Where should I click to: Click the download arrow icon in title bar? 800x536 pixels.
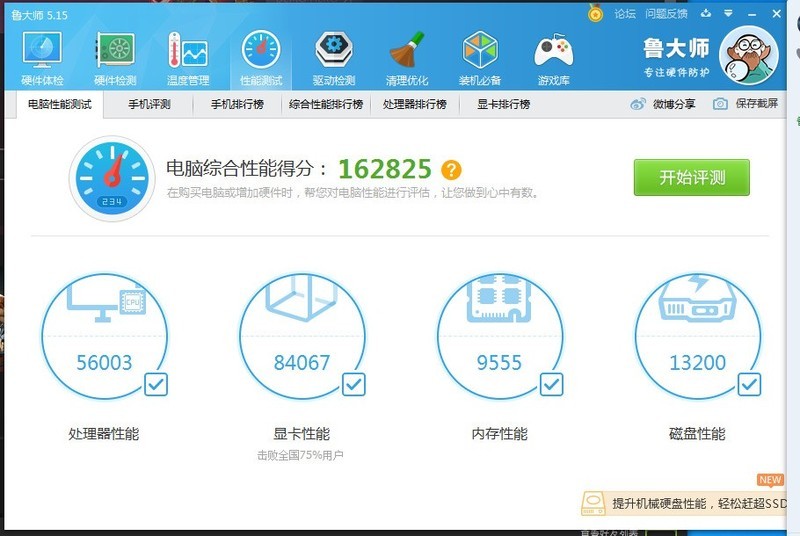point(706,13)
